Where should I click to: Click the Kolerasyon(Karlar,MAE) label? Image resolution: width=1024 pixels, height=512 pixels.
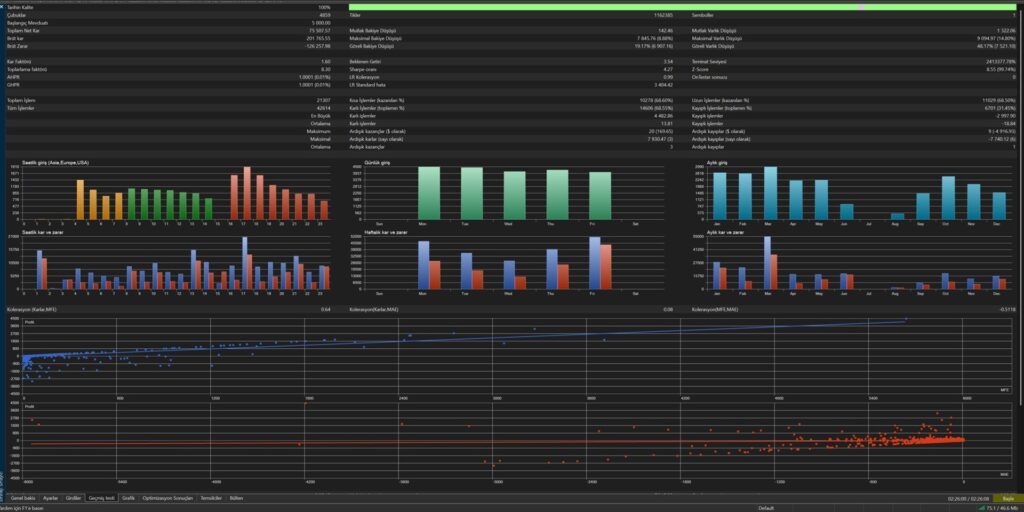(374, 309)
